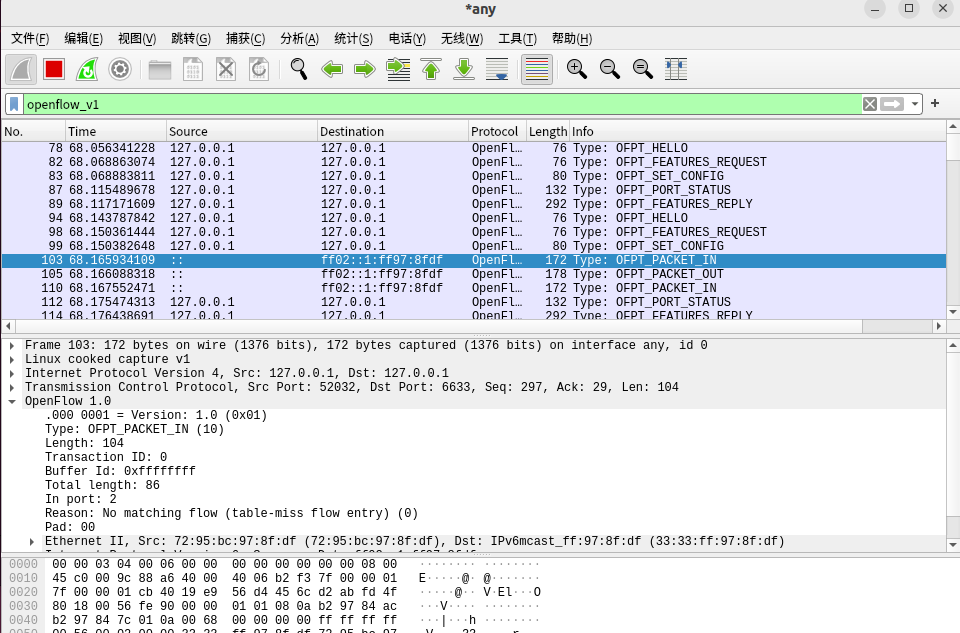The width and height of the screenshot is (960, 633).
Task: Add a display filter button
Action: [x=935, y=103]
